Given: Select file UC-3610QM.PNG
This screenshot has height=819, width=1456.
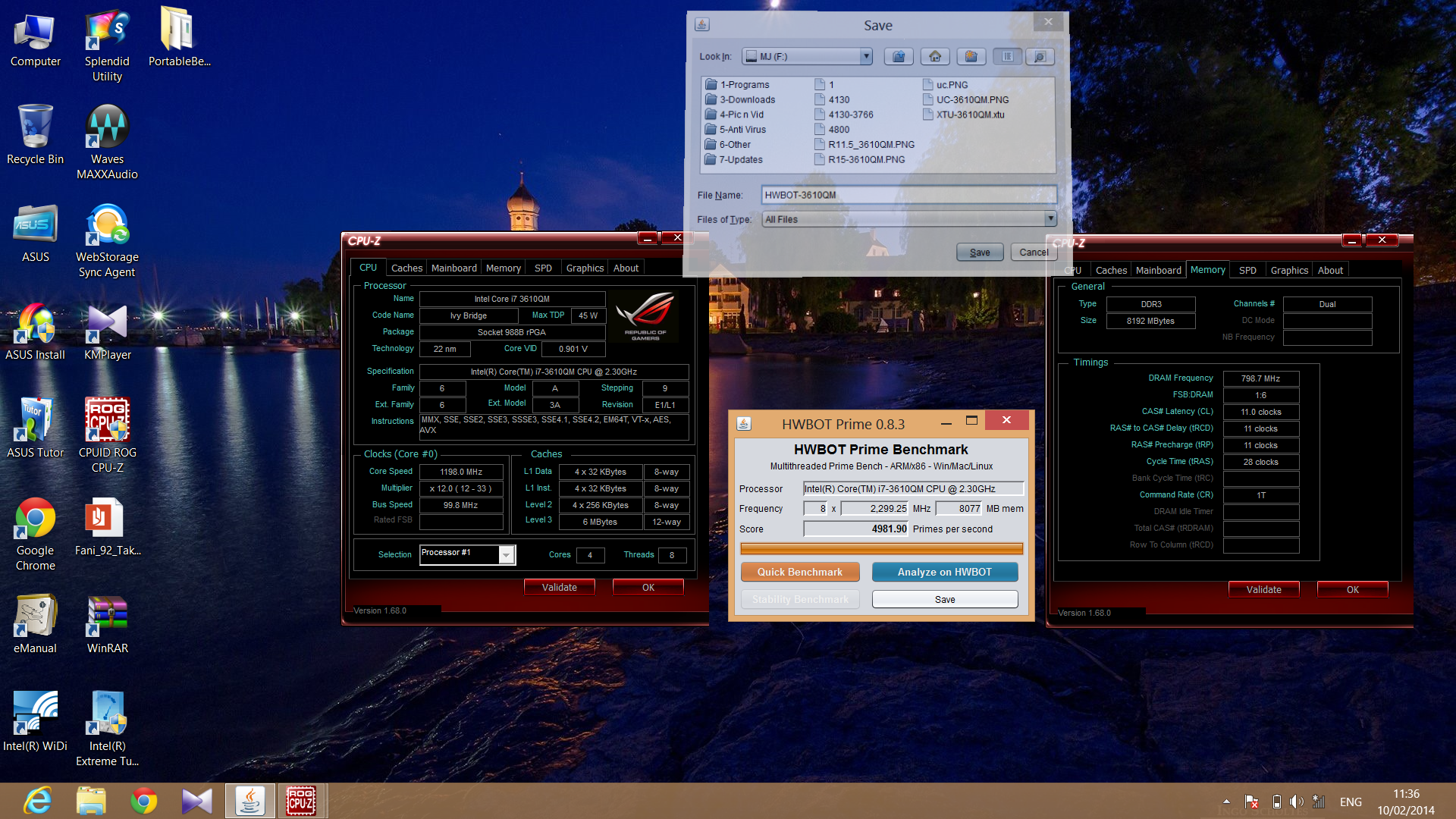Looking at the screenshot, I should 966,99.
